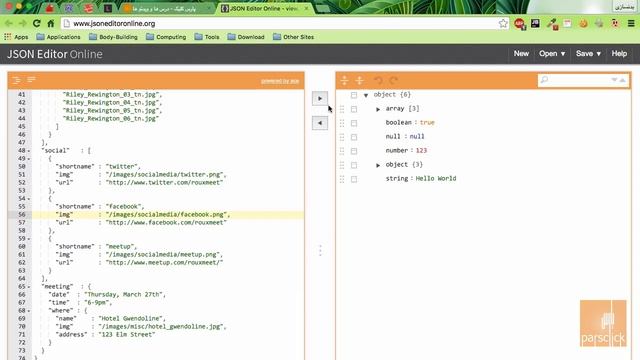The width and height of the screenshot is (640, 360).
Task: Open the action square for array row
Action: [x=354, y=109]
